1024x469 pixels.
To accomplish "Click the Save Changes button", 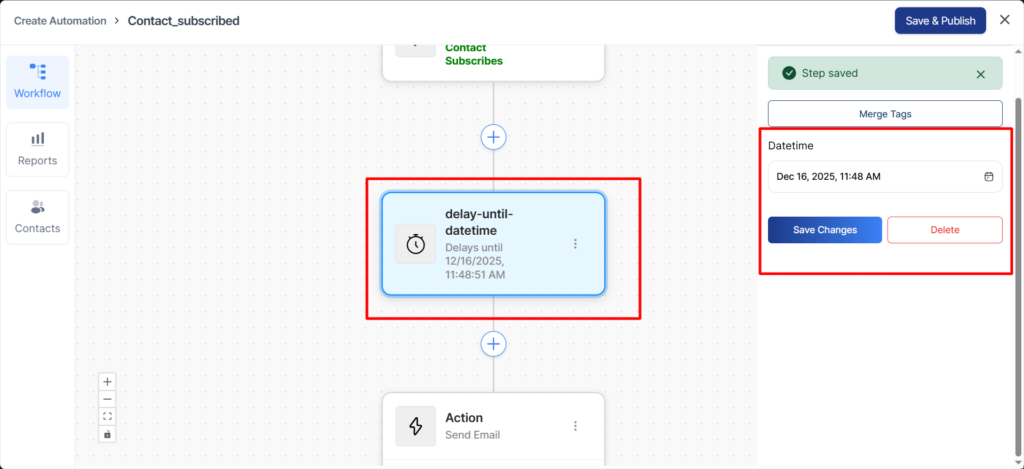I will pos(824,230).
